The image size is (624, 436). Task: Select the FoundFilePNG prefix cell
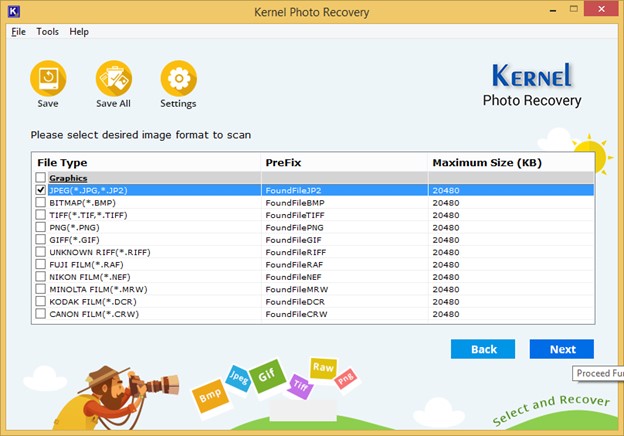tap(345, 228)
